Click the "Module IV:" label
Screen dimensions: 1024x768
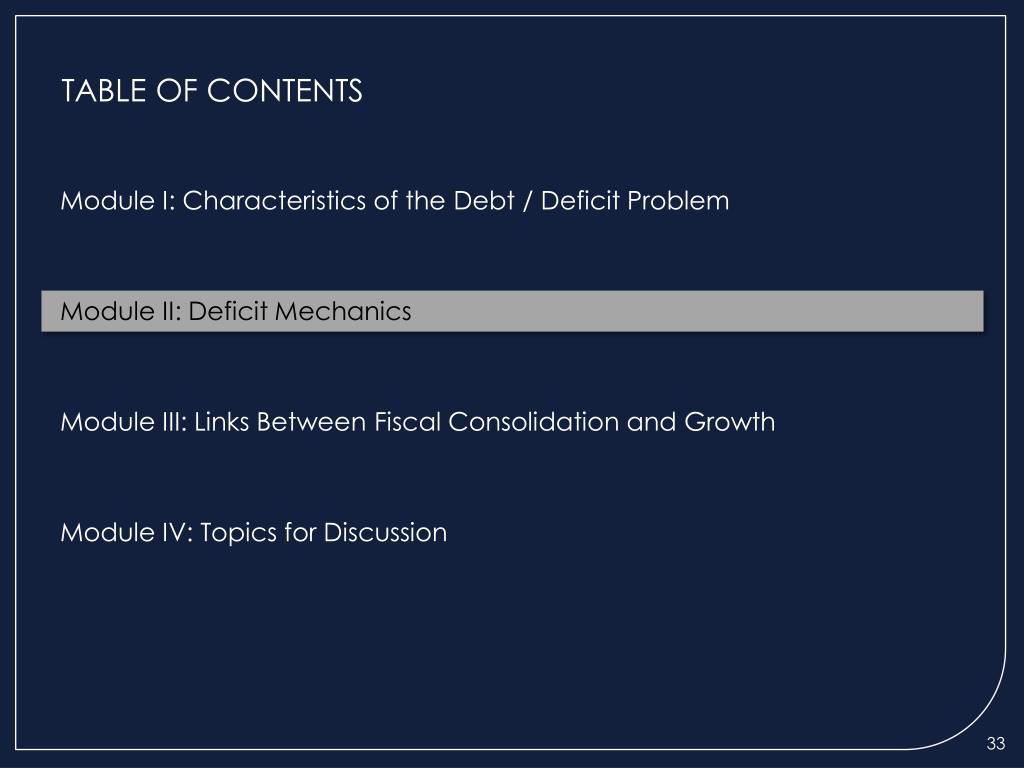(x=127, y=532)
